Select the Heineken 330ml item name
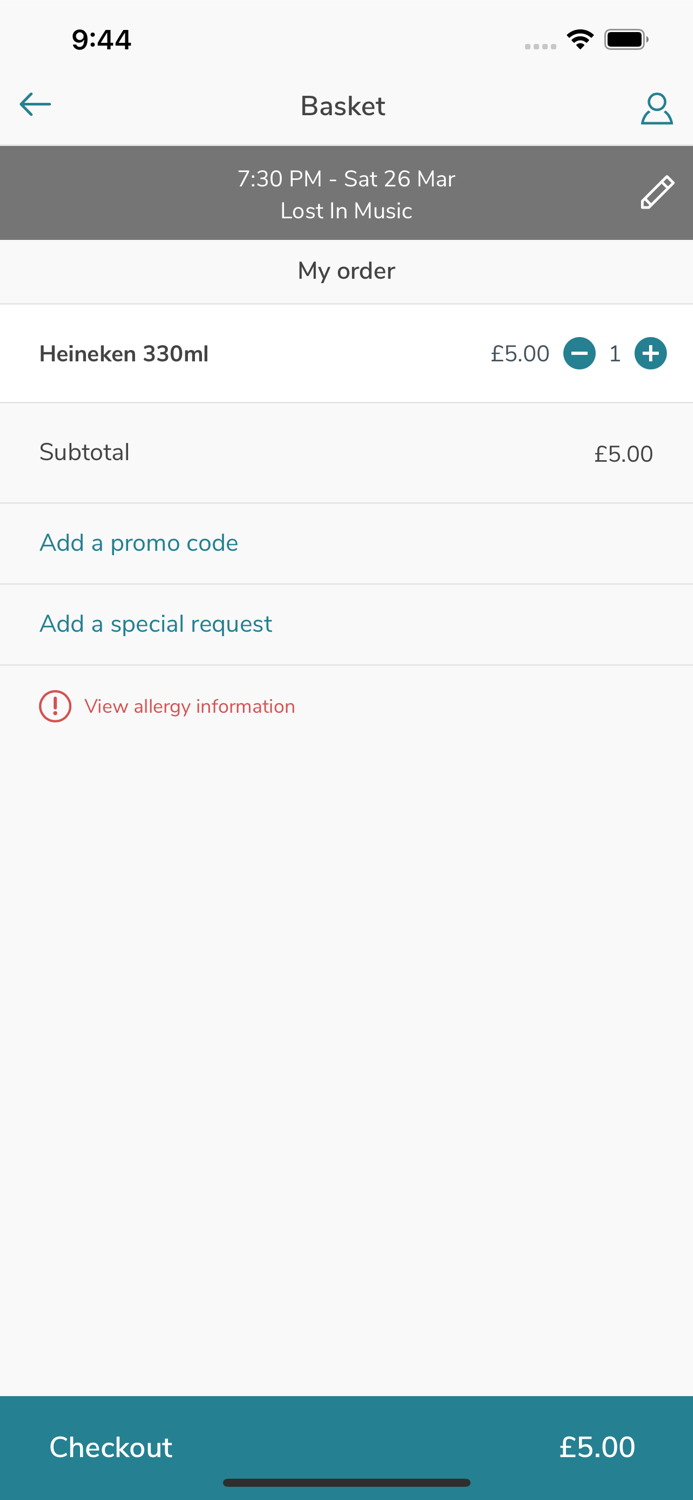The image size is (693, 1500). click(x=124, y=354)
